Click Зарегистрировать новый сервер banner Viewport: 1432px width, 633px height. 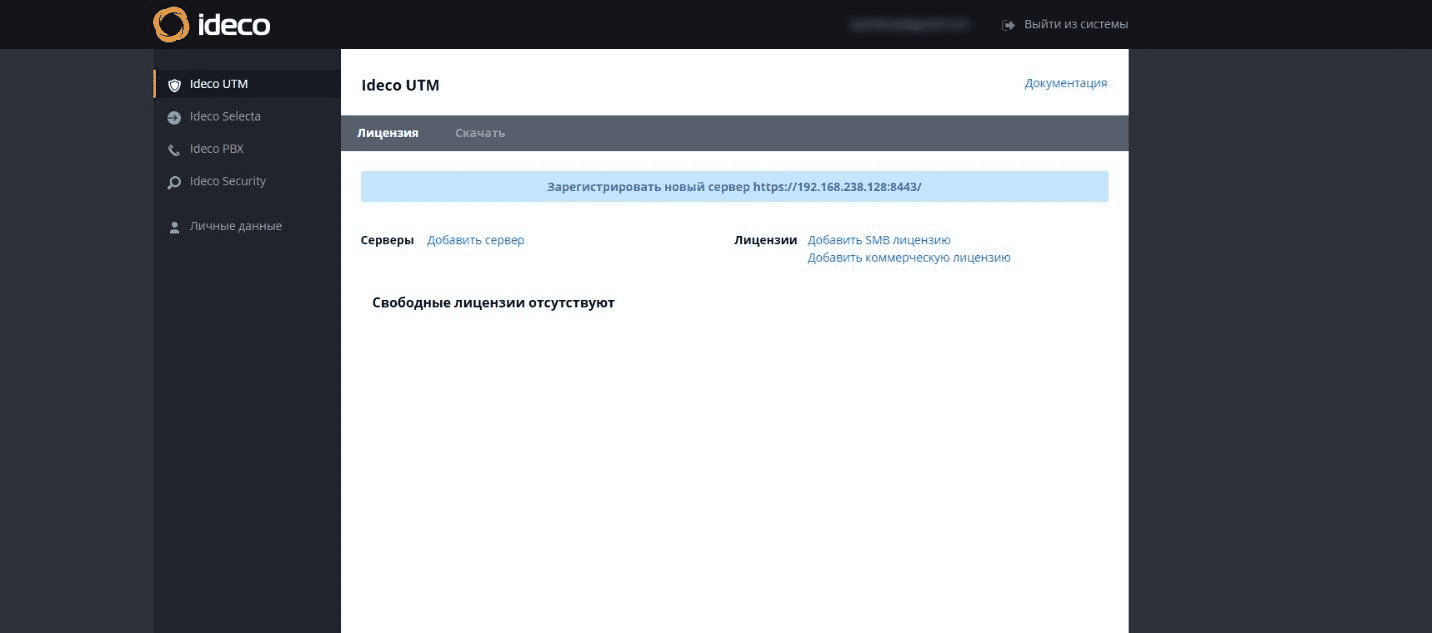(734, 186)
